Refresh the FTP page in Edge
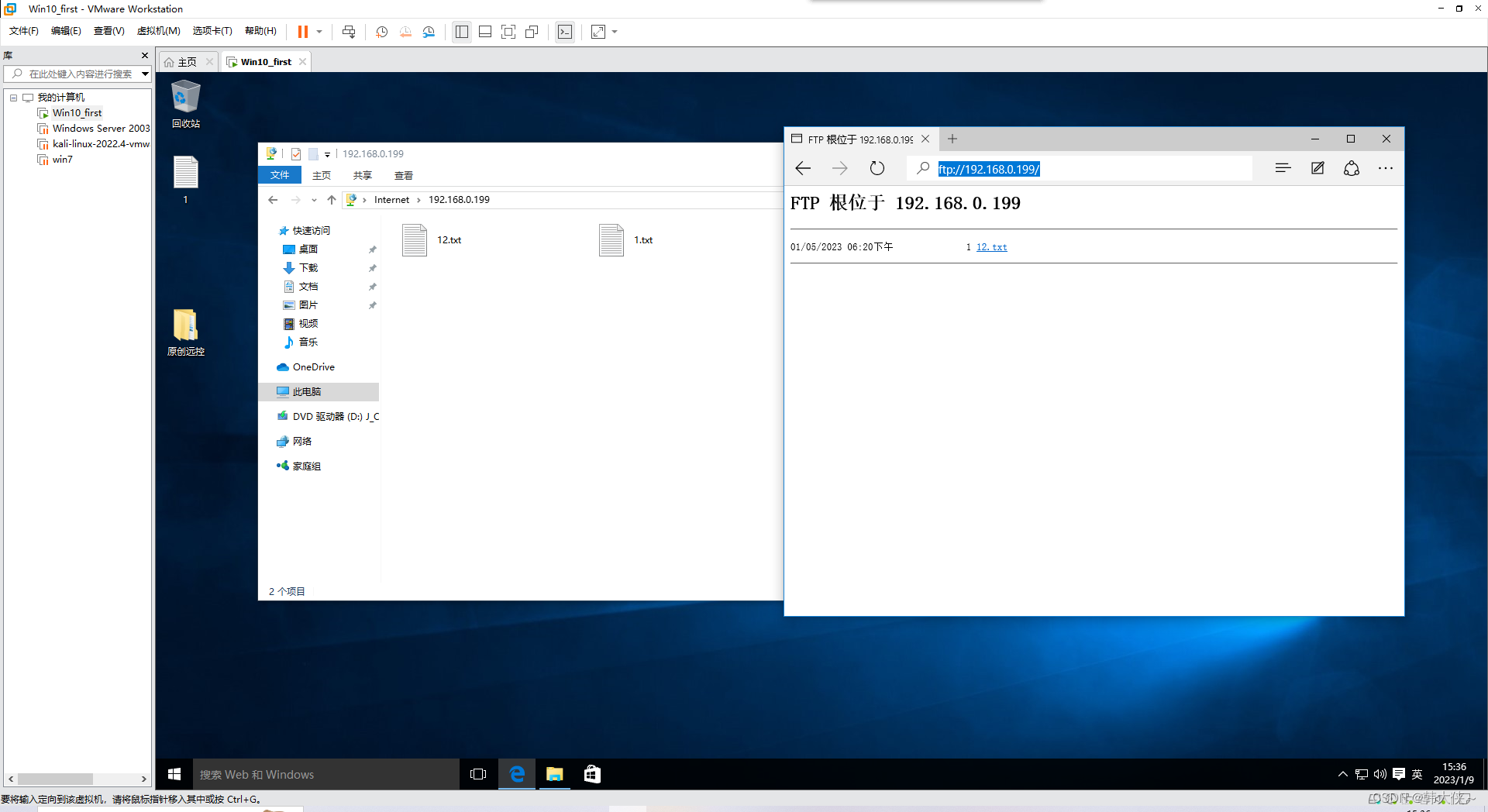 point(877,168)
